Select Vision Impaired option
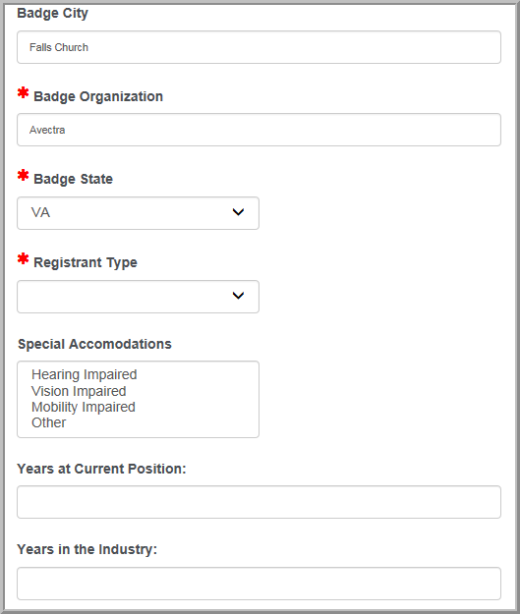520x614 pixels. [x=79, y=391]
